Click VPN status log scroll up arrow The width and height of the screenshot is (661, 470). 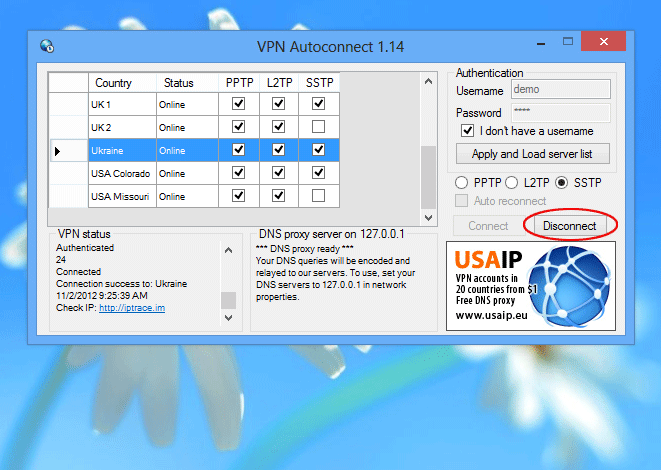tap(228, 250)
